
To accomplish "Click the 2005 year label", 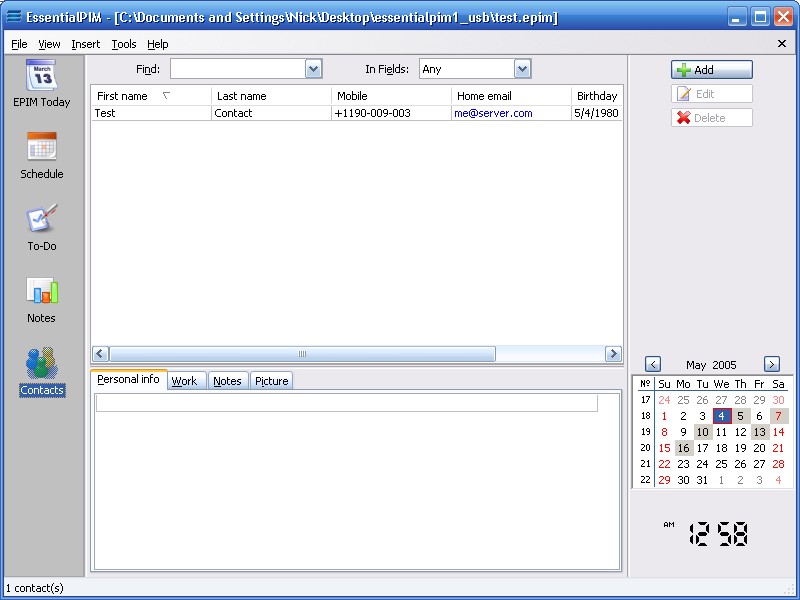I will (x=724, y=365).
